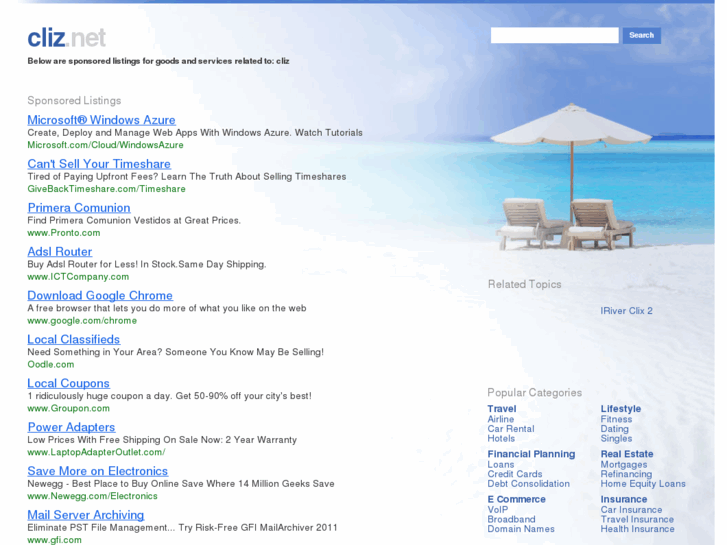Click the 'Newegg - Best Place to Buy' description
This screenshot has height=545, width=727.
(x=181, y=484)
